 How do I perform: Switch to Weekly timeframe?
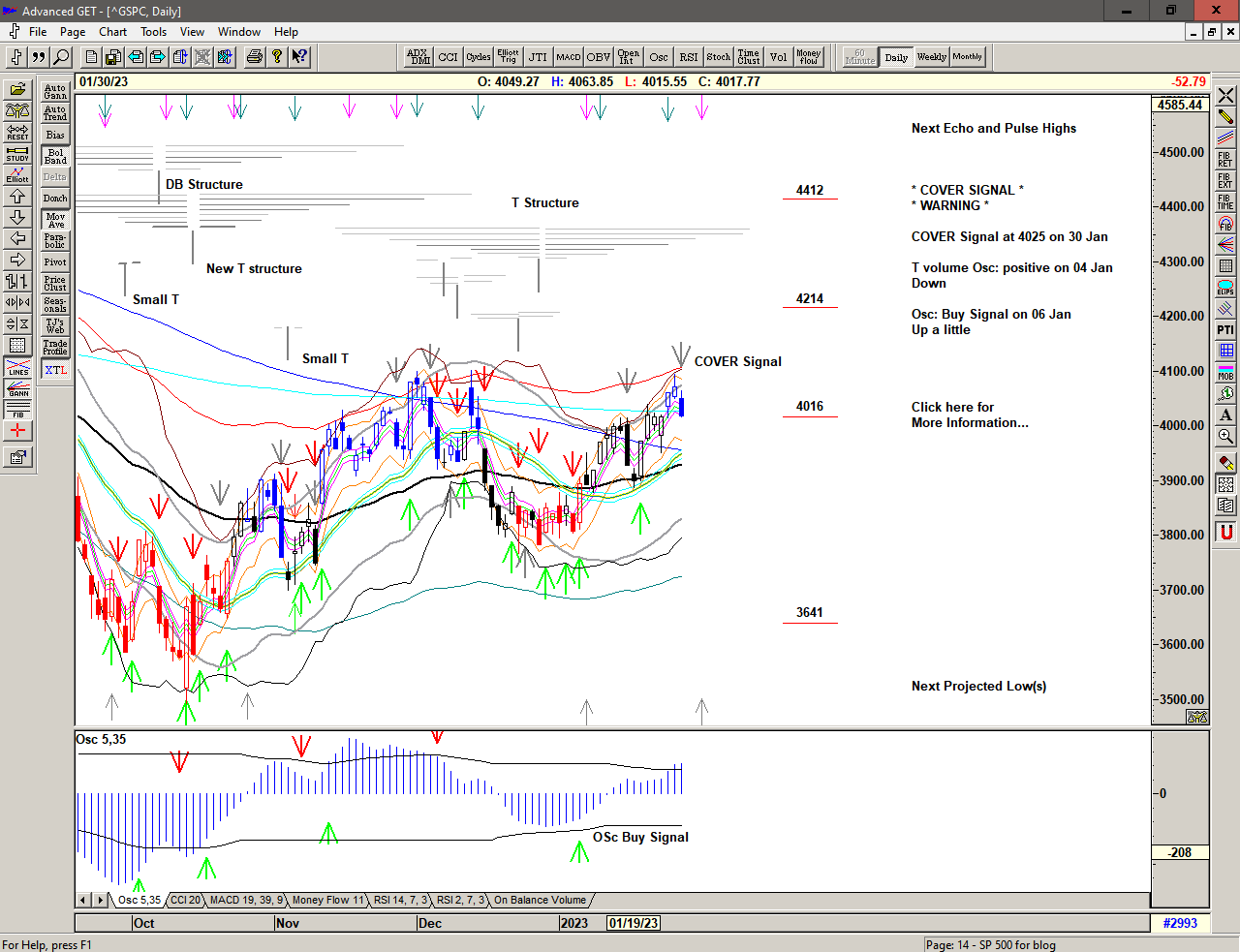tap(932, 57)
